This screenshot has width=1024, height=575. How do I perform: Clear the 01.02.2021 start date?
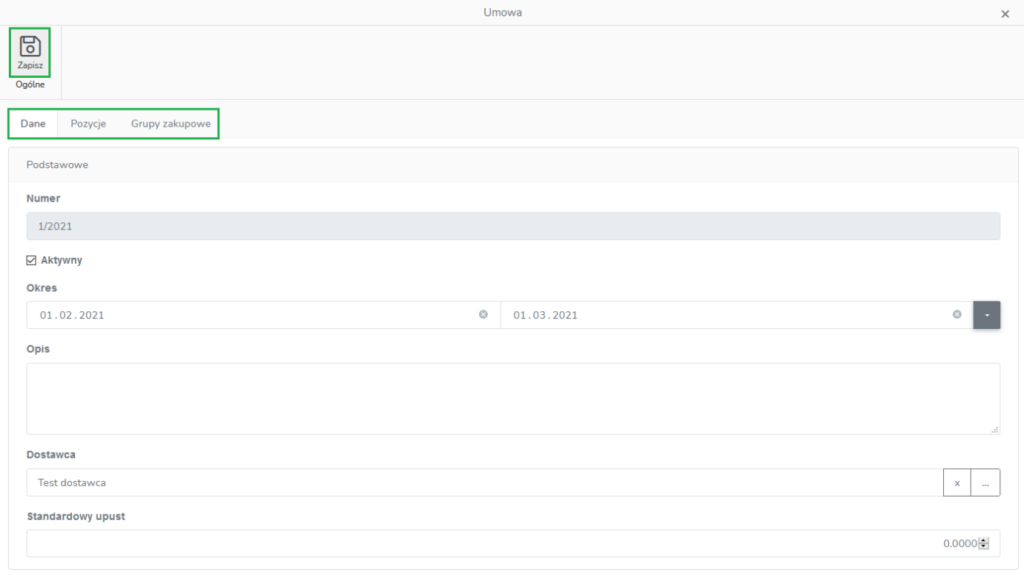[483, 315]
